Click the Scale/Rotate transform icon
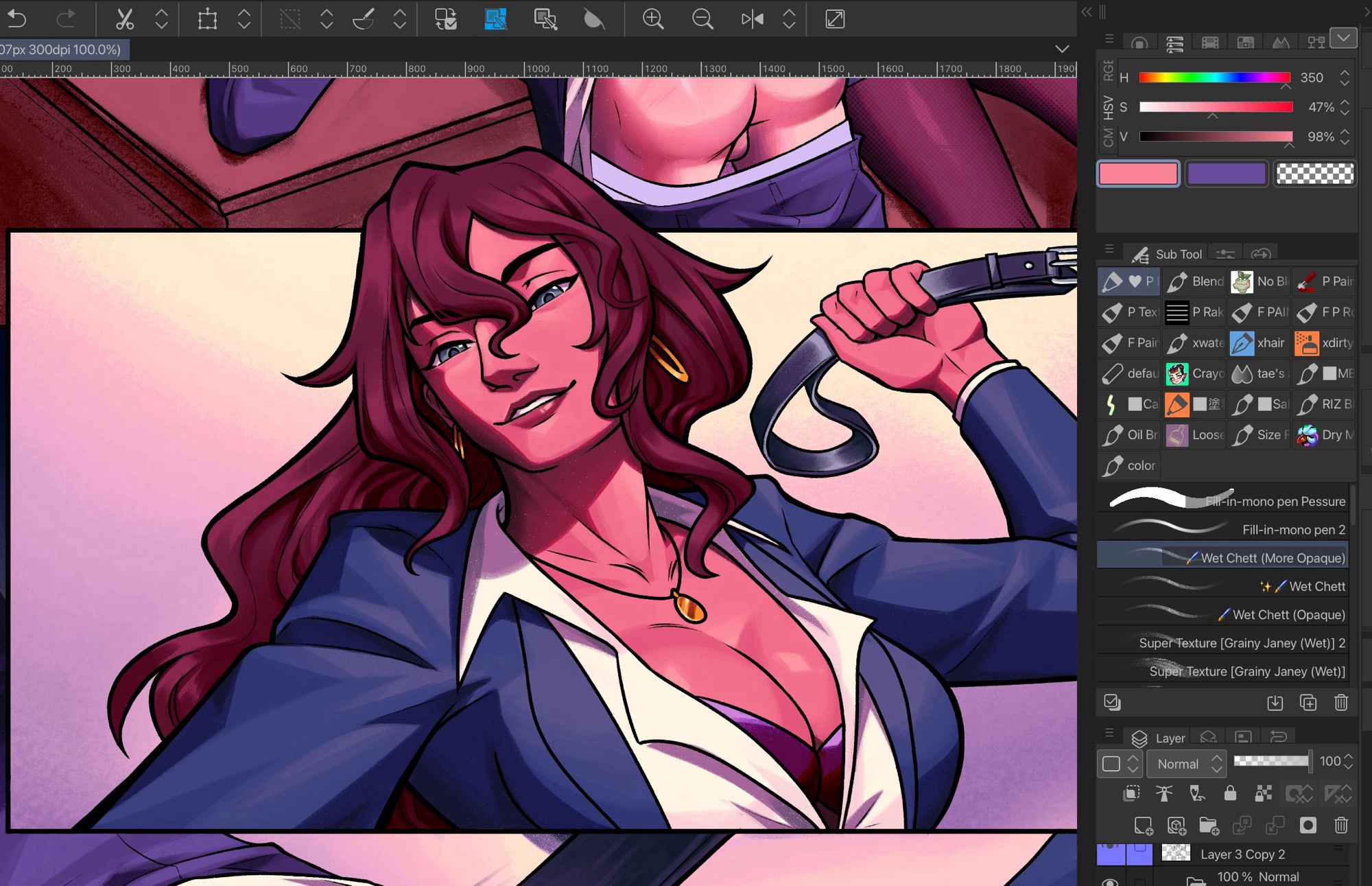 point(207,19)
